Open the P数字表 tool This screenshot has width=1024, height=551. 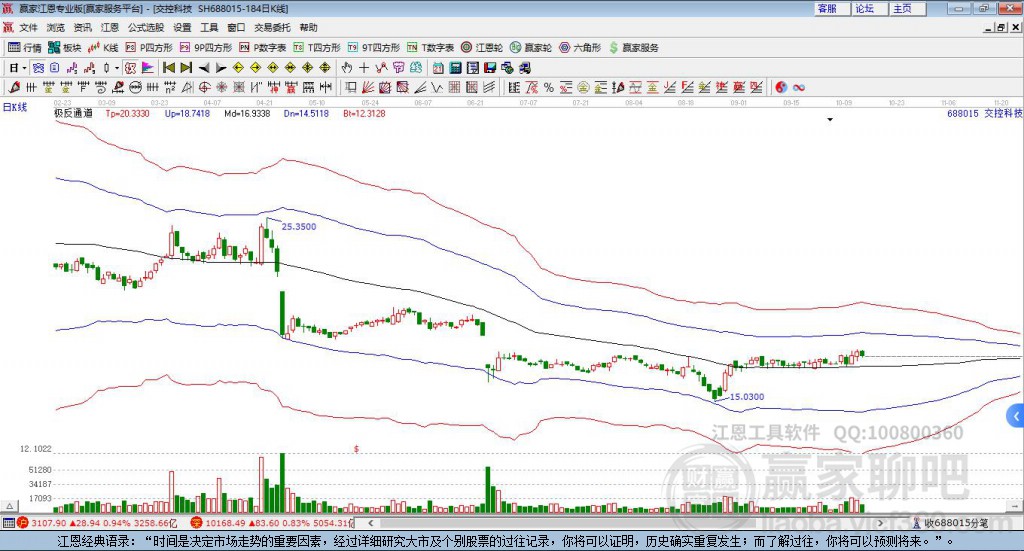(263, 48)
